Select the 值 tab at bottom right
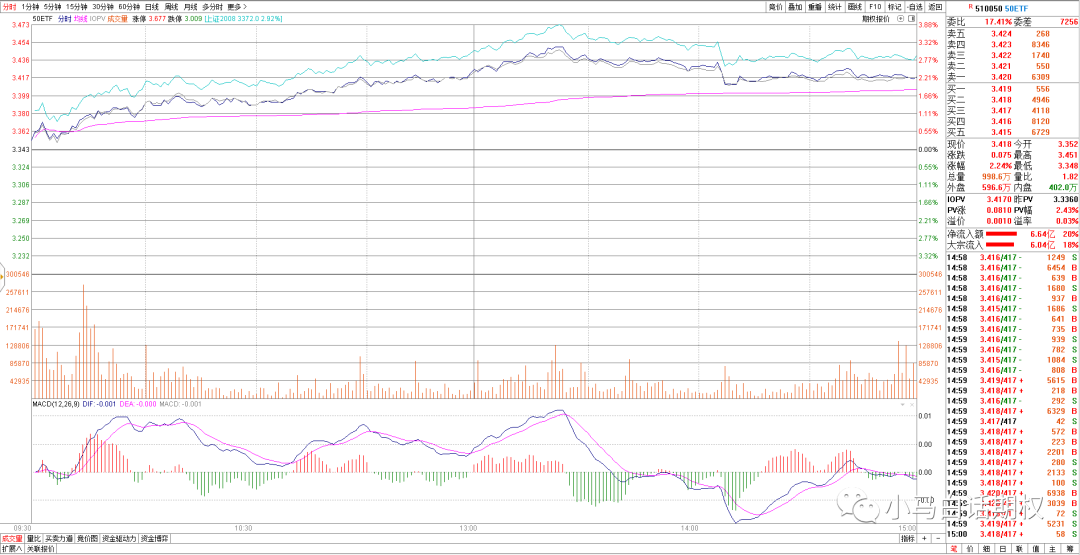The image size is (1080, 555). (x=1036, y=549)
